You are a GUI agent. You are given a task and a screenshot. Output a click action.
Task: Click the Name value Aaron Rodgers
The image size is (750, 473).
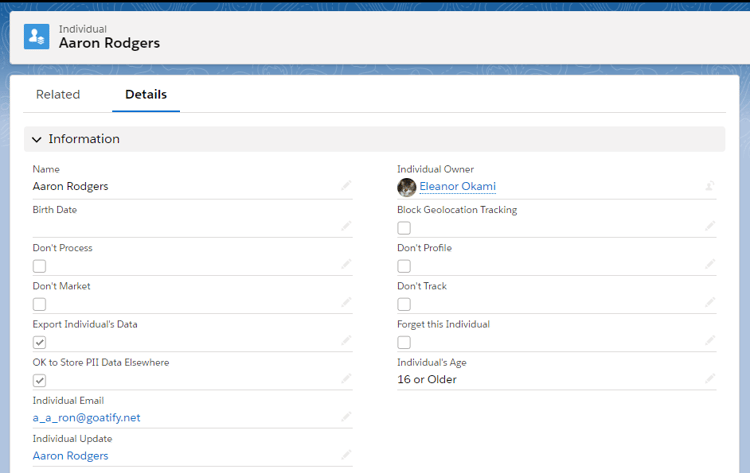tap(70, 186)
